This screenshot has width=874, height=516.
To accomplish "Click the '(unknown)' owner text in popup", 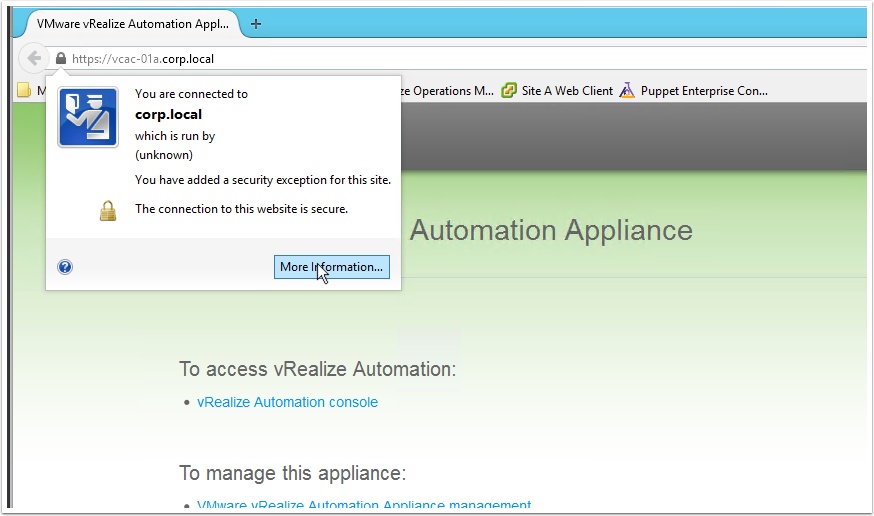I will 164,155.
